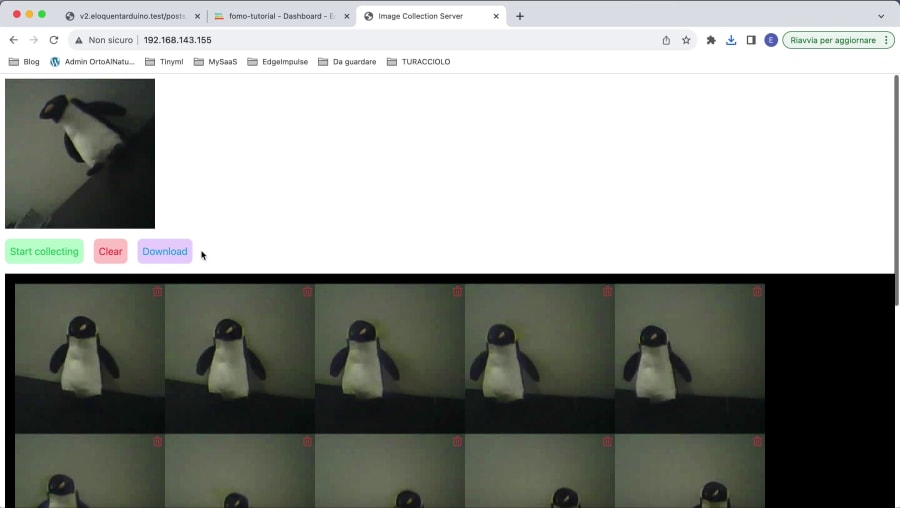Open the share page icon
Image resolution: width=900 pixels, height=508 pixels.
pos(666,40)
